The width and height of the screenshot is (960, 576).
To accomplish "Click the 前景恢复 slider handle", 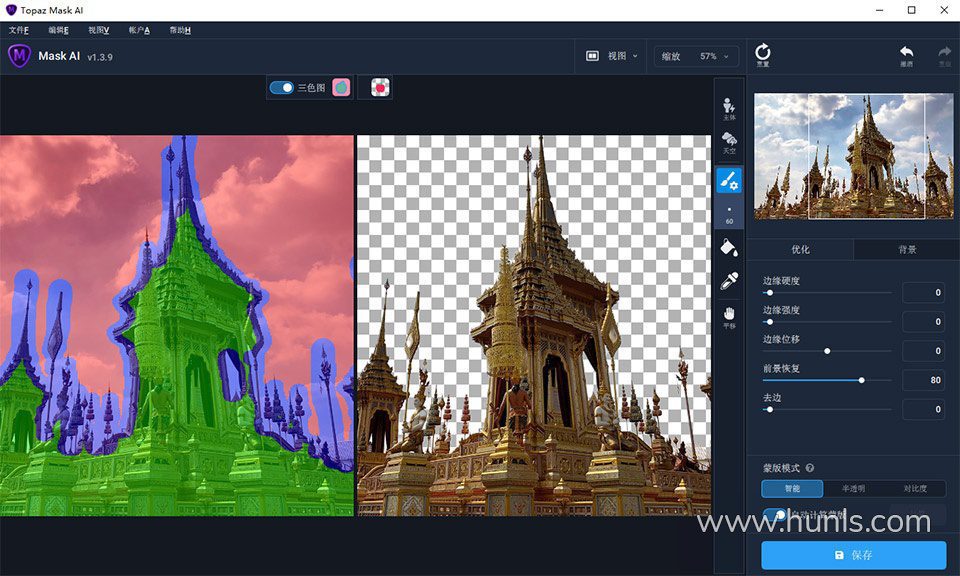I will tap(861, 380).
